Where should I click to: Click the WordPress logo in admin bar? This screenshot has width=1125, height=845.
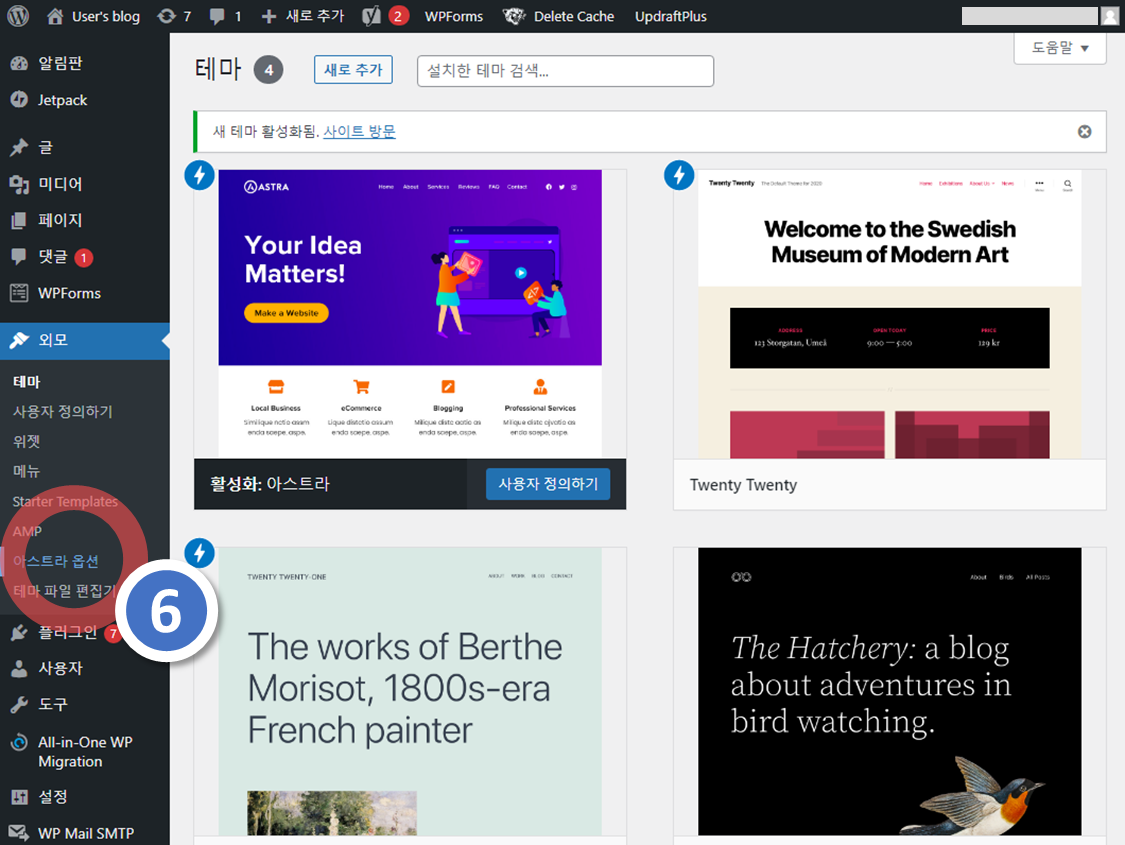[x=18, y=16]
